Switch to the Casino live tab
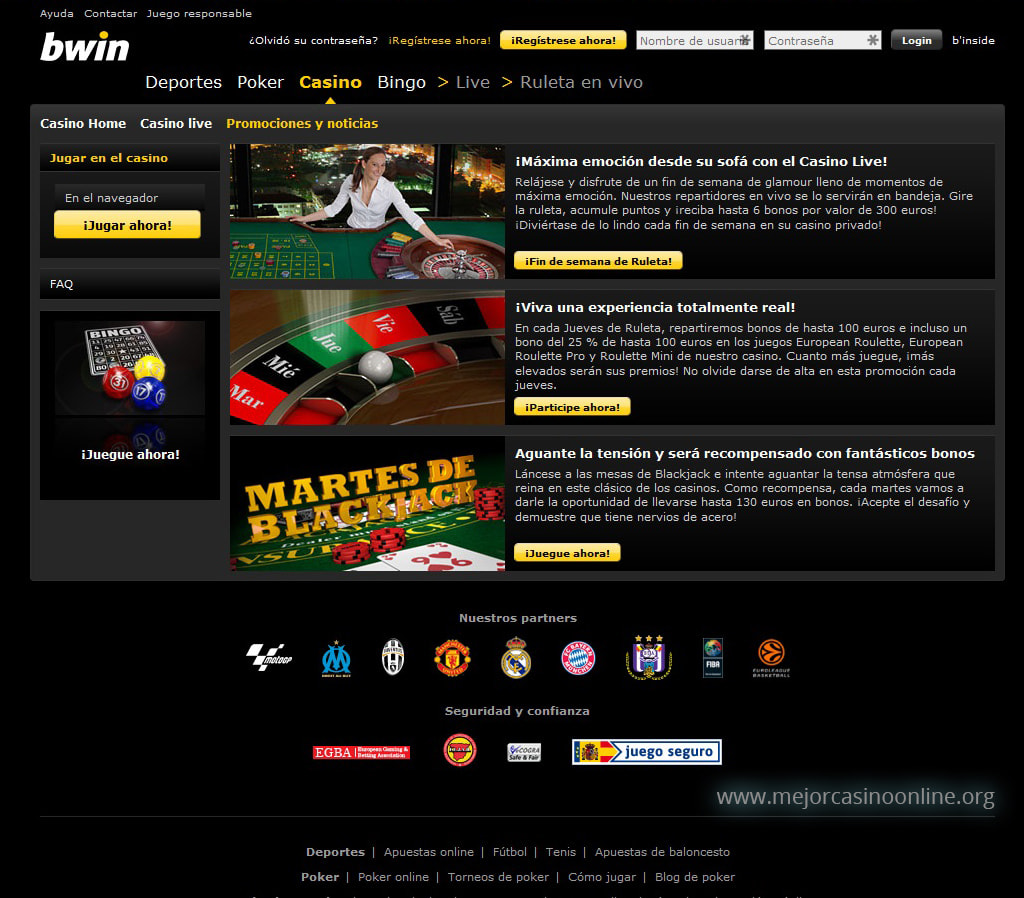 click(175, 124)
